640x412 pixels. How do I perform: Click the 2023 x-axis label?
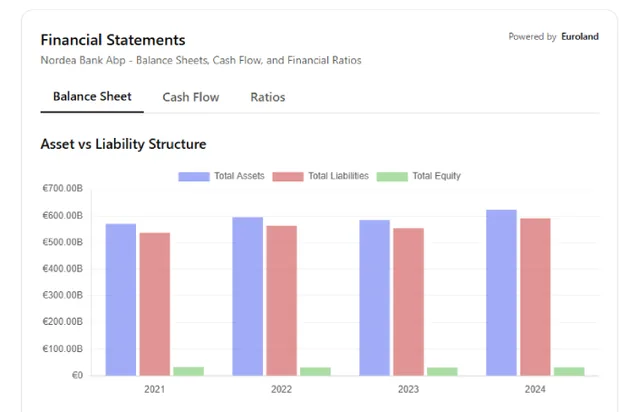point(409,389)
